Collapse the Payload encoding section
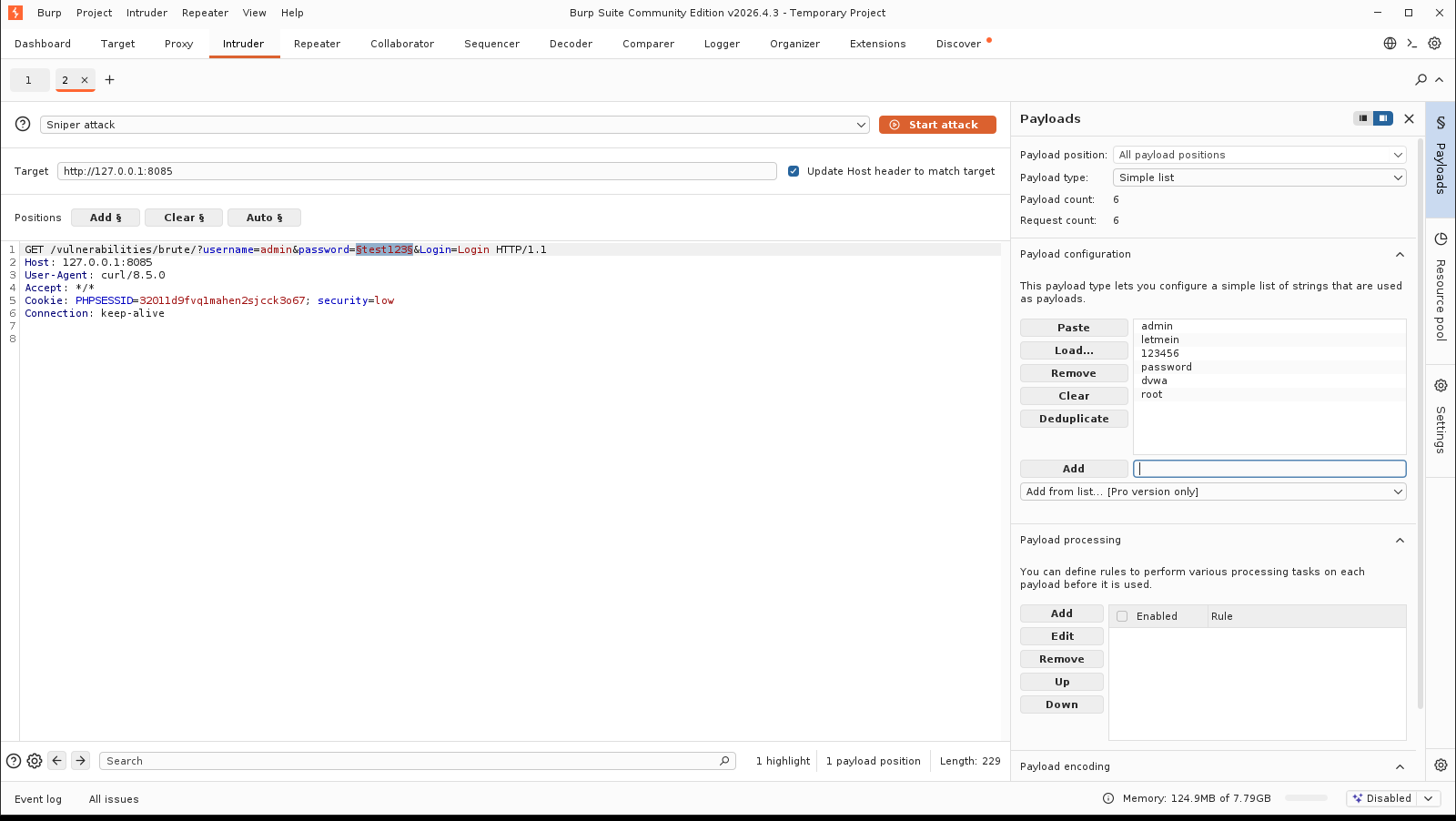 [x=1400, y=767]
